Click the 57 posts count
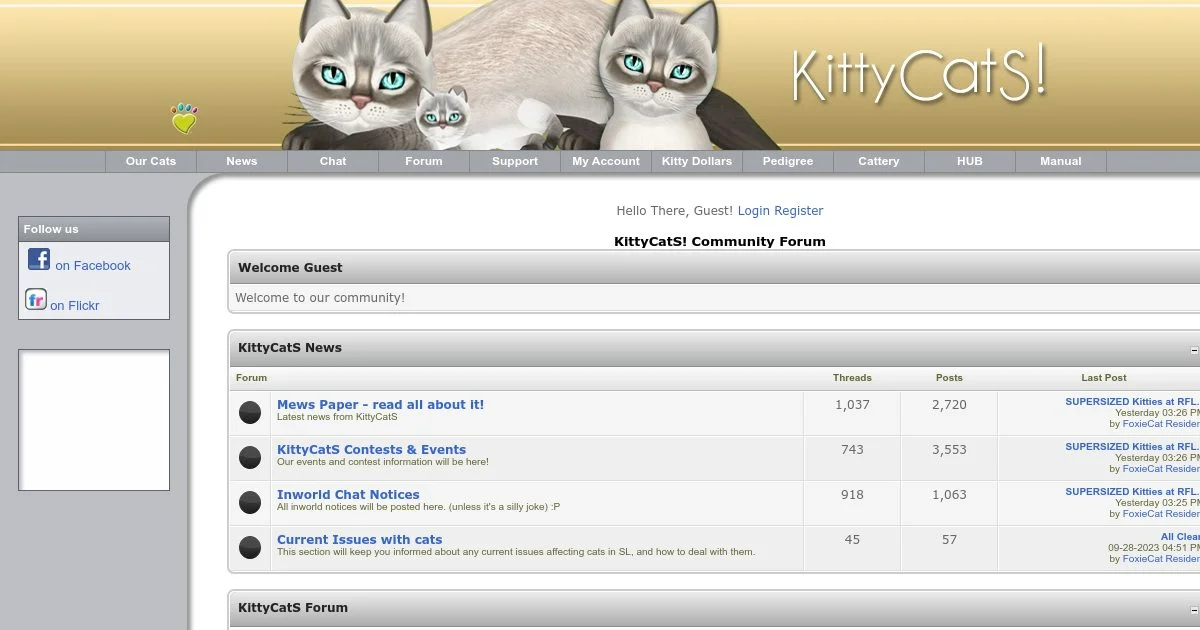Screen dimensions: 1200x630 [x=949, y=540]
